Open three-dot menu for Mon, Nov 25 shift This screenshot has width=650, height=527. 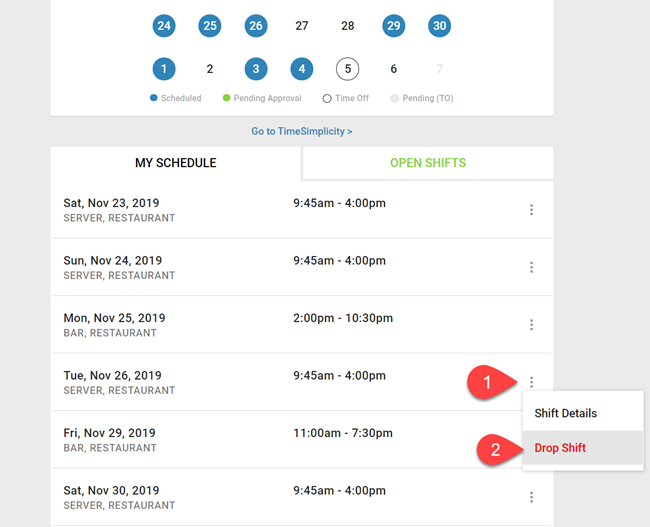pyautogui.click(x=531, y=325)
